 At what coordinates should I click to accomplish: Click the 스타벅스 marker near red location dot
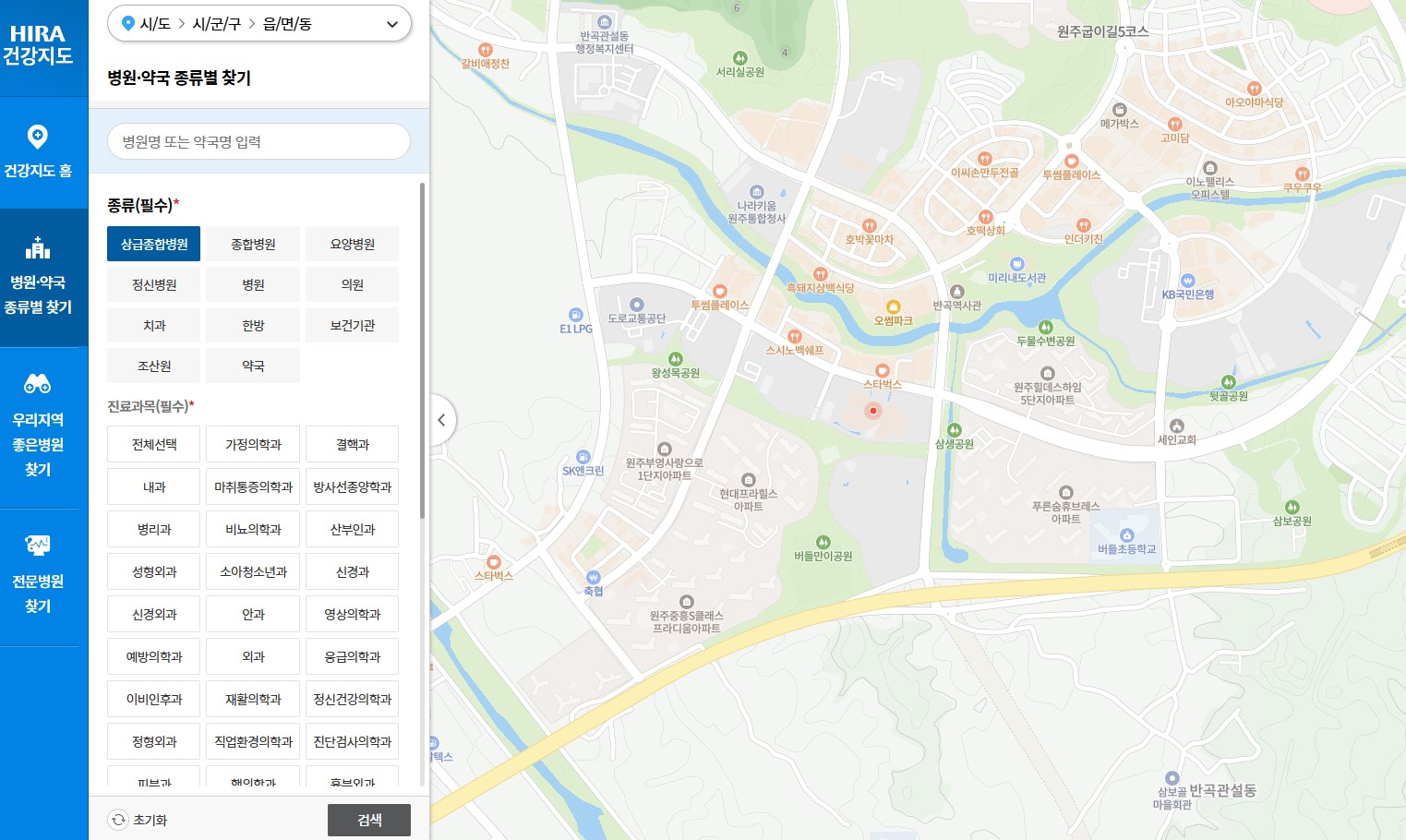[x=883, y=370]
